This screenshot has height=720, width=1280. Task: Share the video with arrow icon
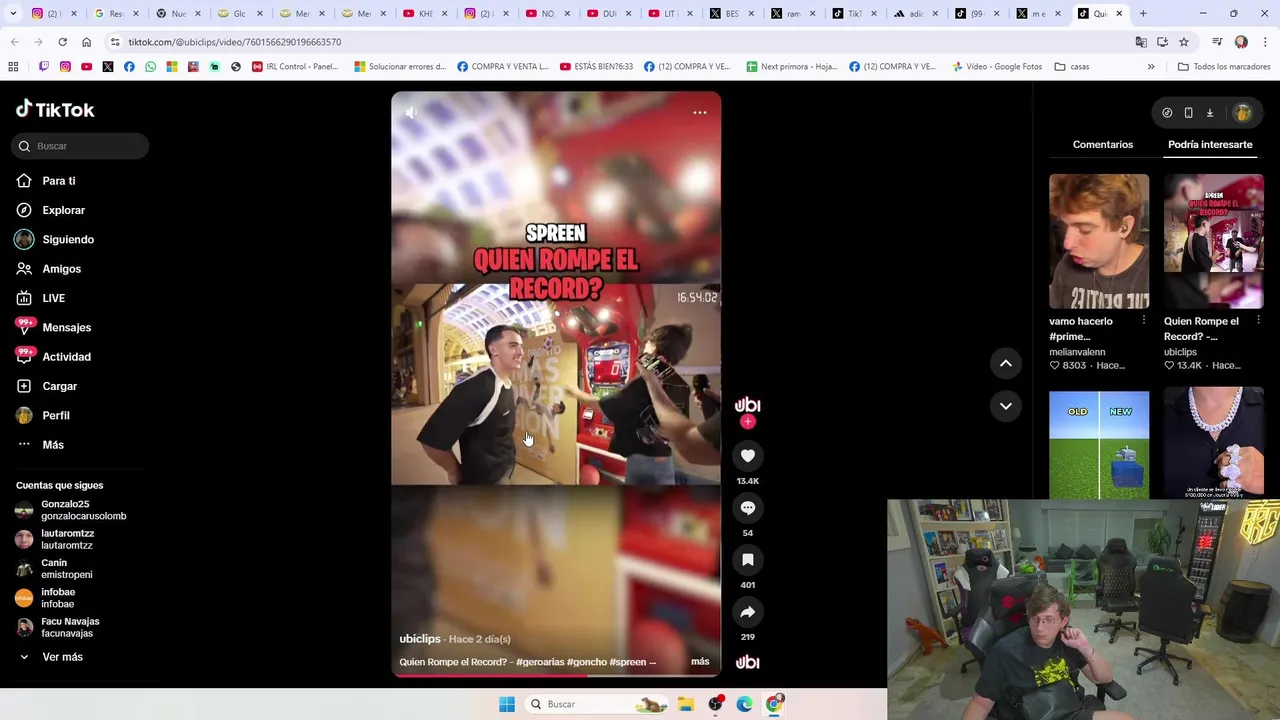coord(747,612)
